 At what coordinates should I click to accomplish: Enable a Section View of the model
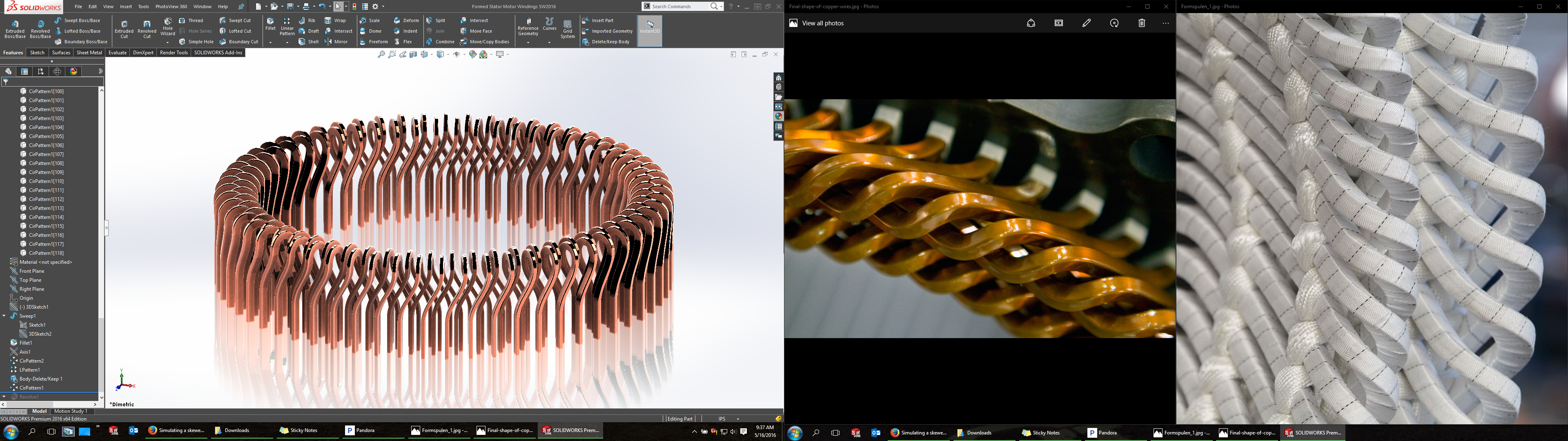pyautogui.click(x=413, y=54)
